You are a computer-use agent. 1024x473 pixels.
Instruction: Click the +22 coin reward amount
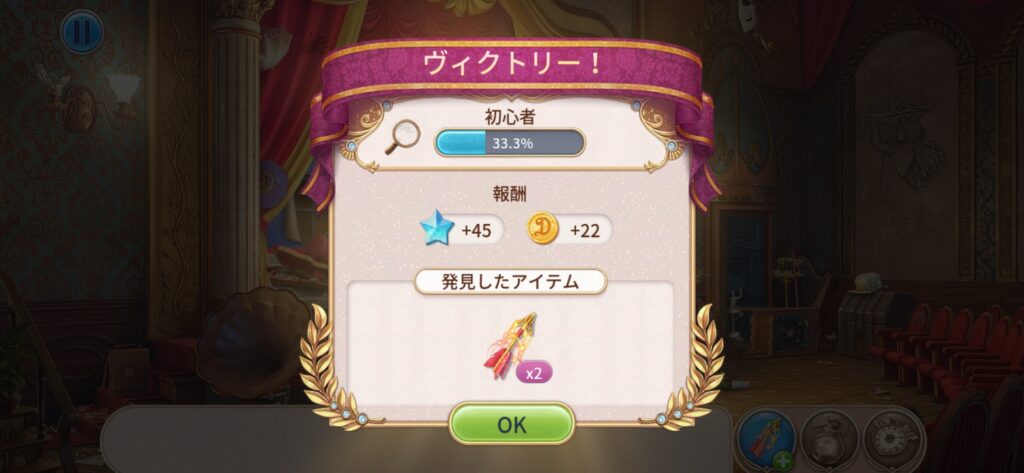click(x=584, y=231)
